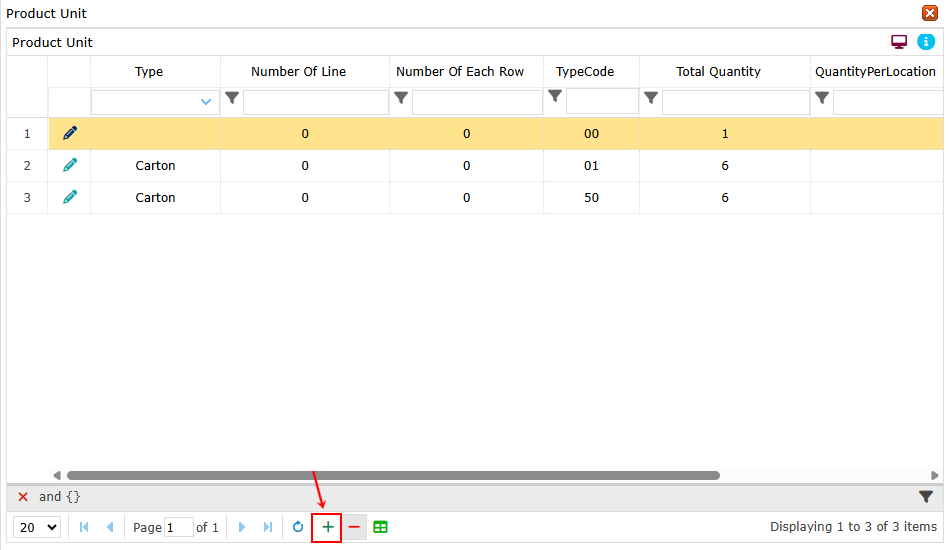Click the purple monitor icon
This screenshot has width=949, height=550.
tap(899, 42)
